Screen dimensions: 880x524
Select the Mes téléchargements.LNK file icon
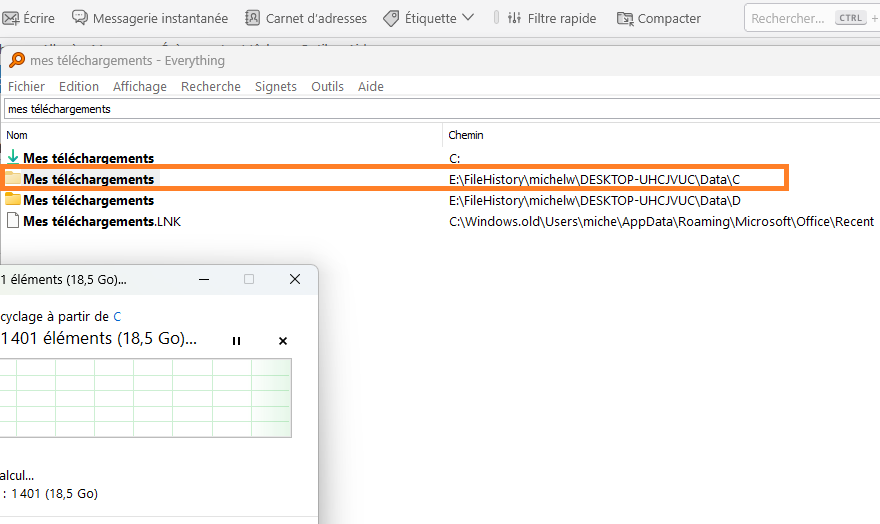[13, 220]
